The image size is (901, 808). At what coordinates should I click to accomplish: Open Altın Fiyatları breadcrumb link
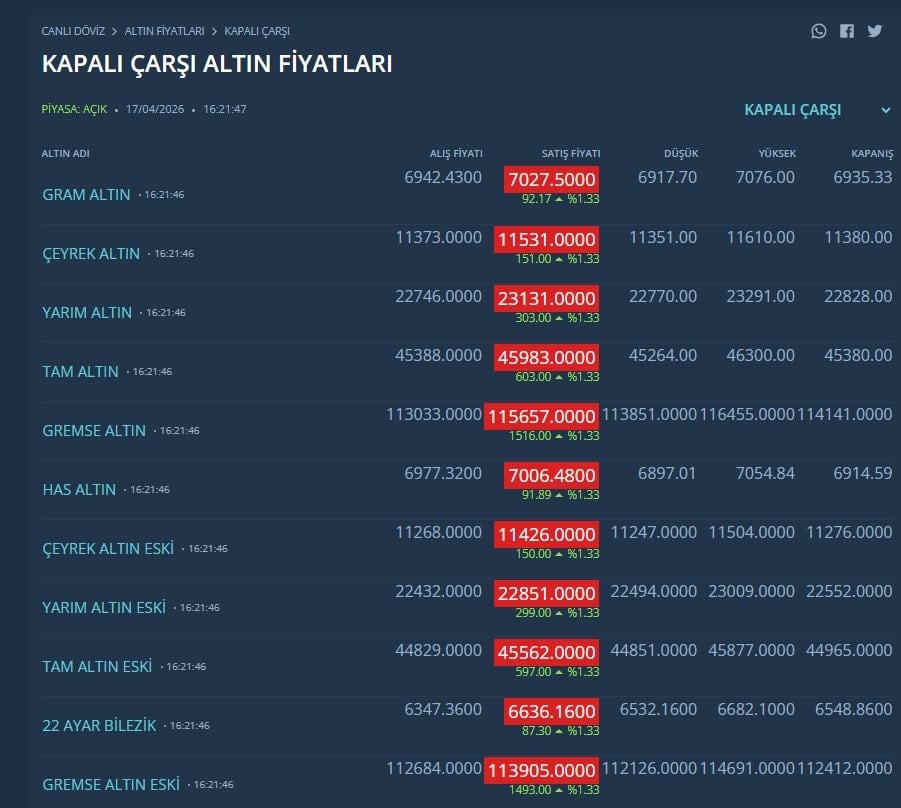pyautogui.click(x=164, y=31)
